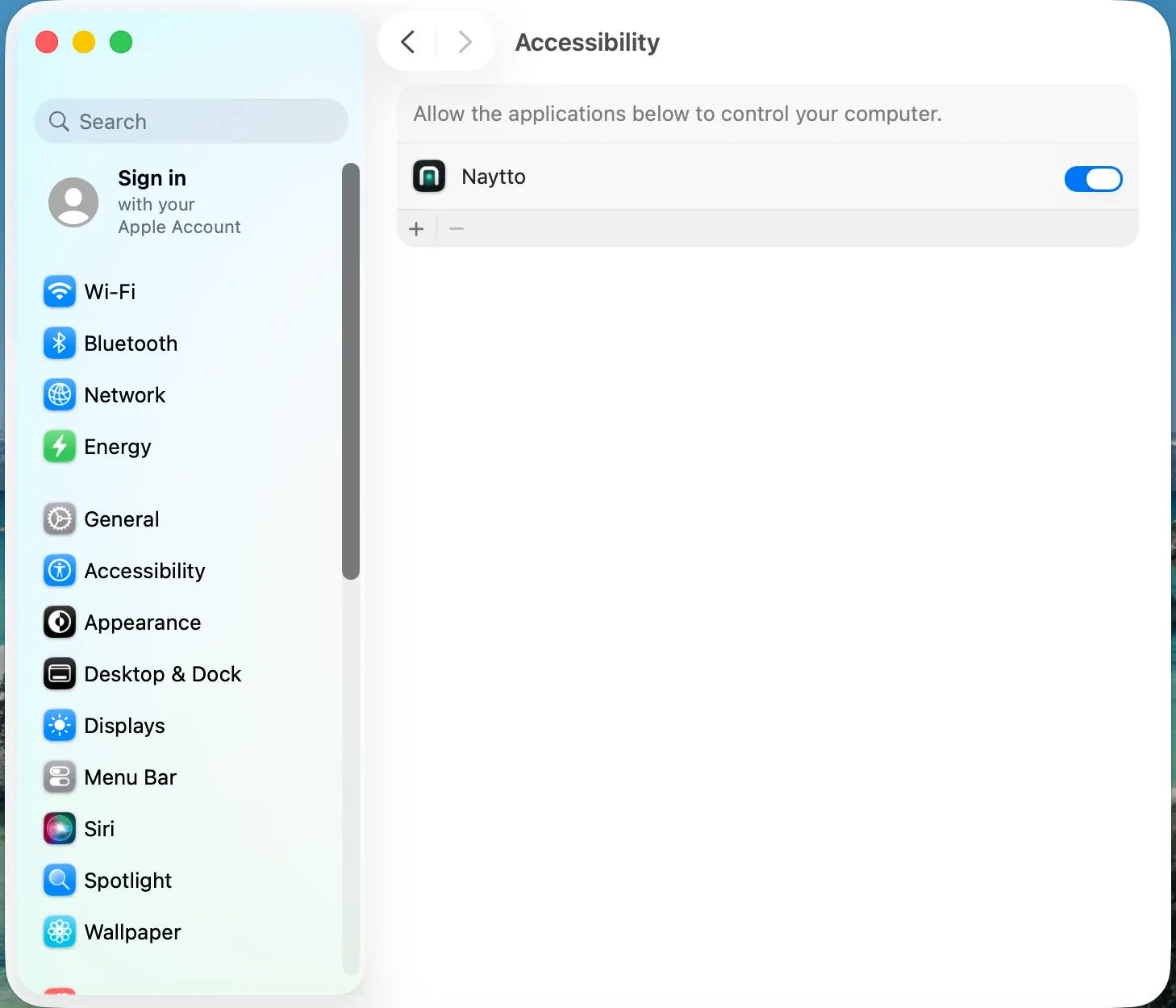Screen dimensions: 1176x1008
Task: Open Sign in with your Apple Account
Action: point(179,202)
